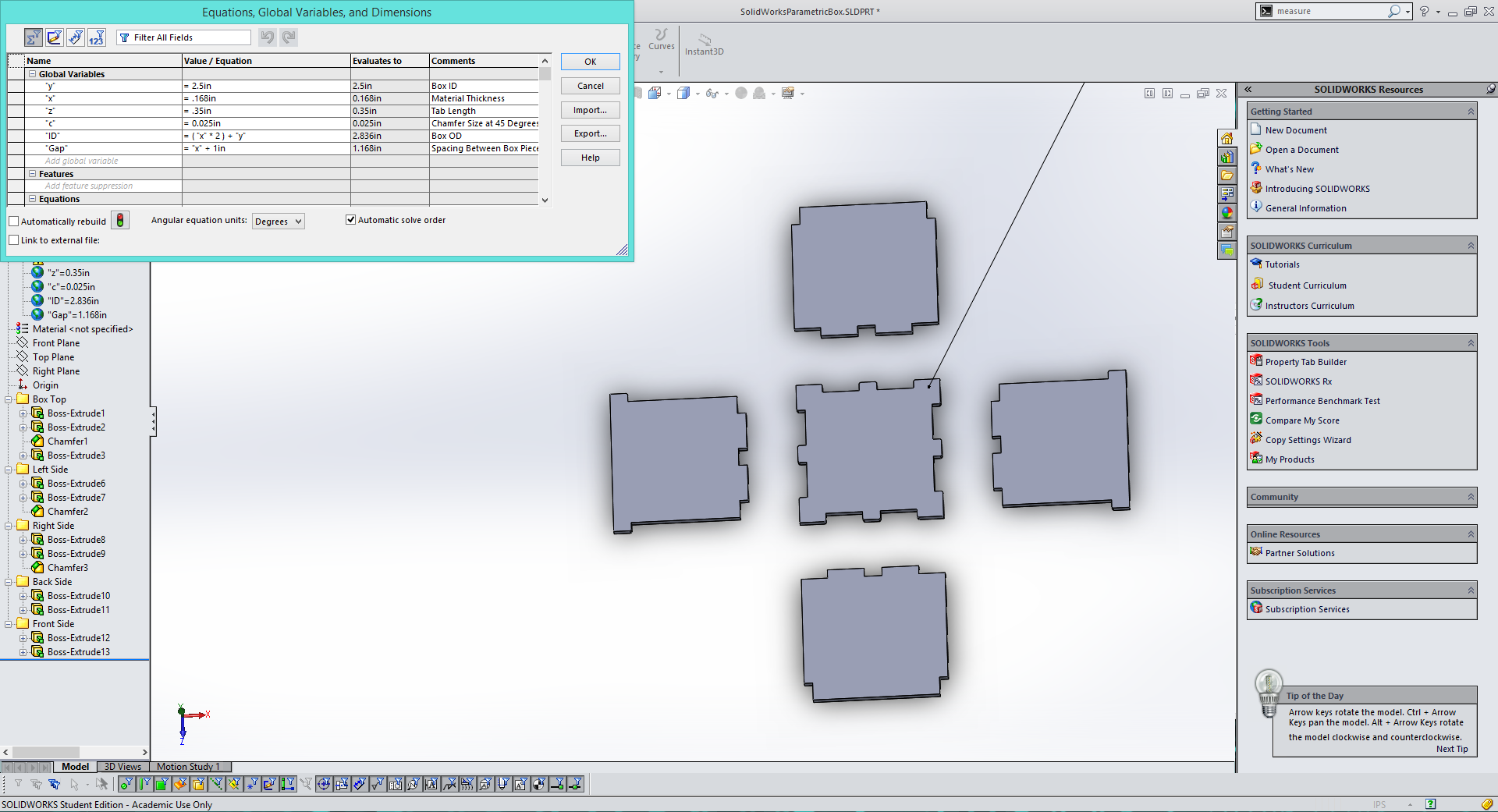Viewport: 1498px width, 812px height.
Task: Click the Help button in Equations dialog
Action: (591, 158)
